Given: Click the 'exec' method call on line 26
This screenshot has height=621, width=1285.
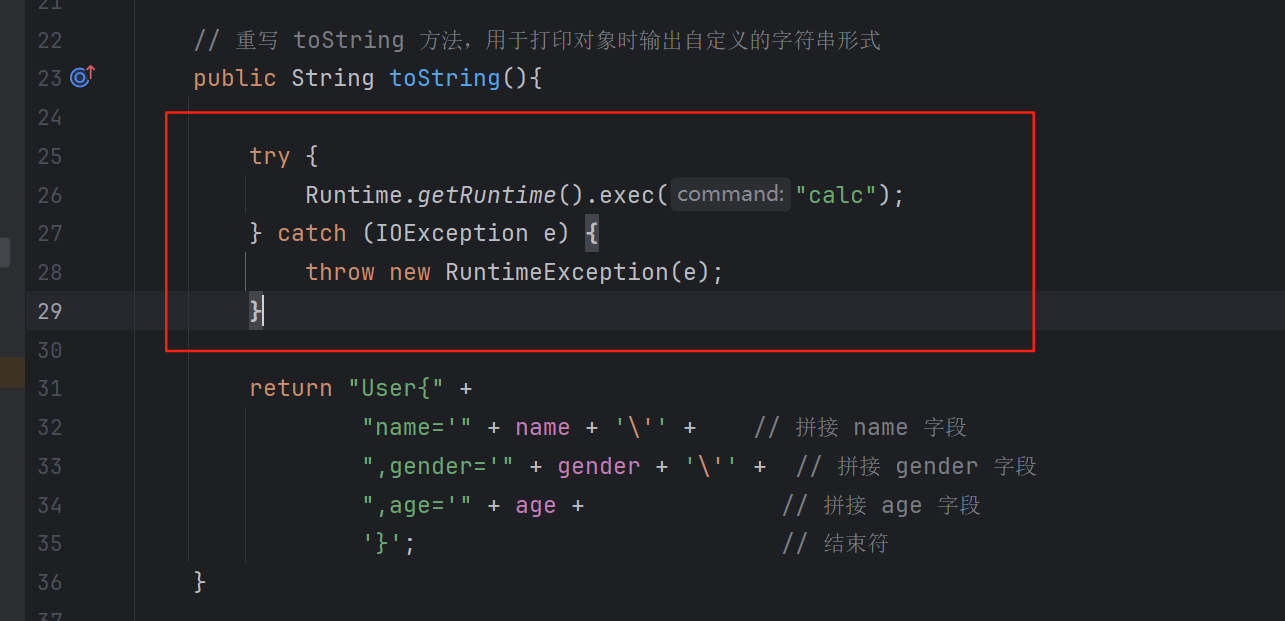Looking at the screenshot, I should click(626, 195).
